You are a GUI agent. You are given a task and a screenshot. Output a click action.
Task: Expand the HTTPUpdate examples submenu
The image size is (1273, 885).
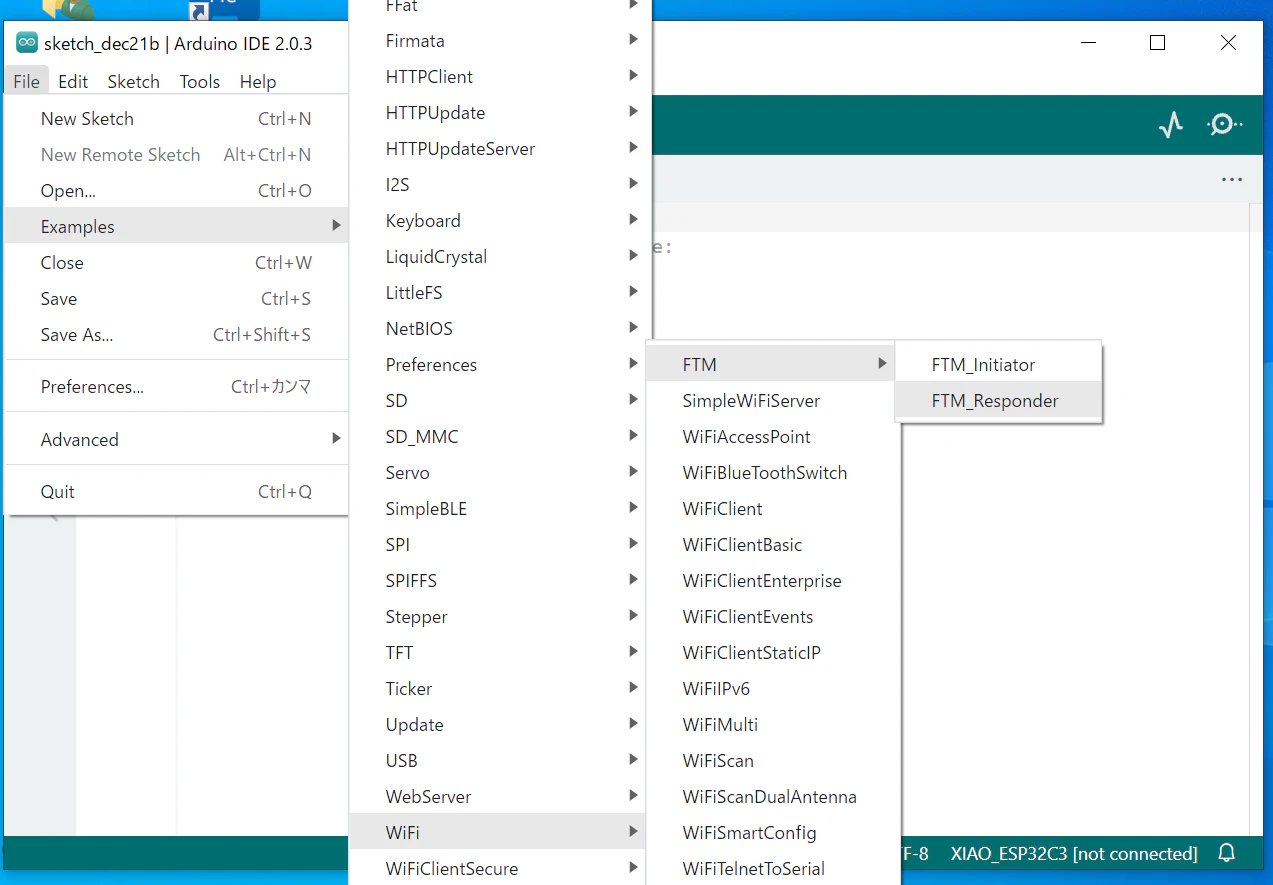[500, 113]
